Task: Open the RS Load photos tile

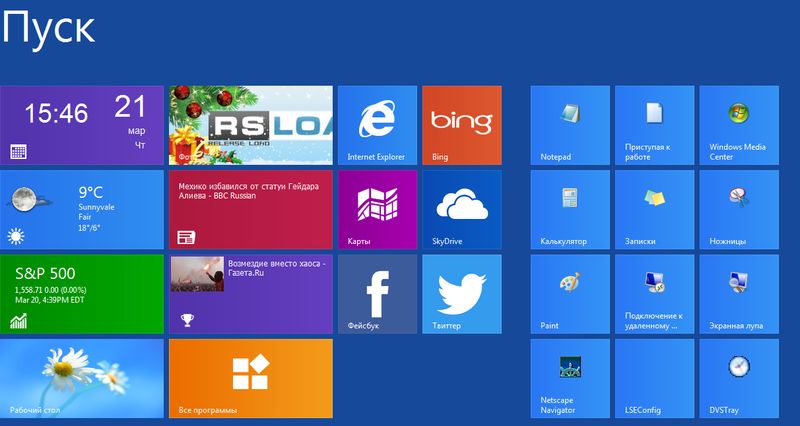Action: (251, 125)
